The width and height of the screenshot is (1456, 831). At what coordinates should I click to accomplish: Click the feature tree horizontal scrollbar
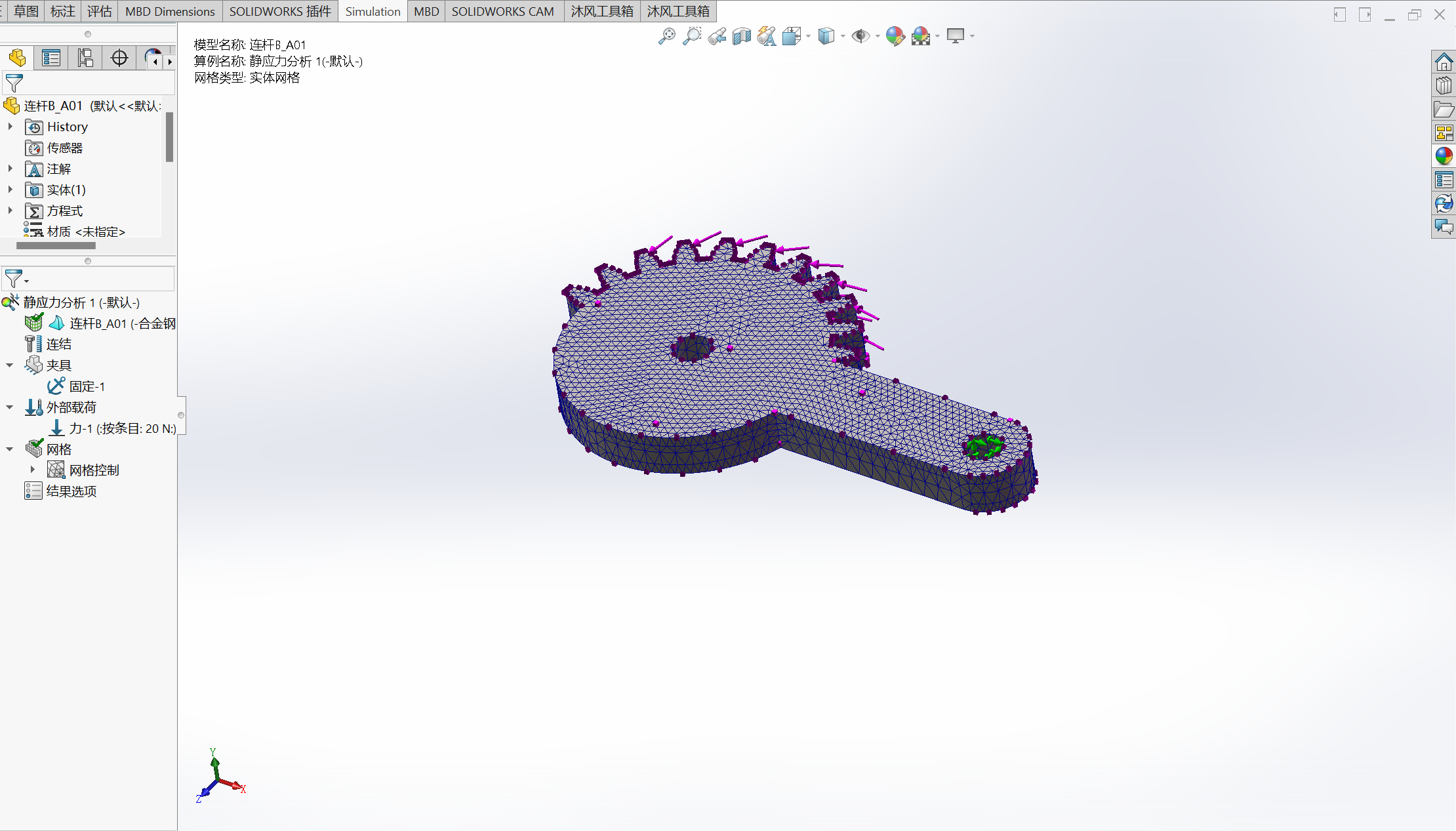[56, 245]
